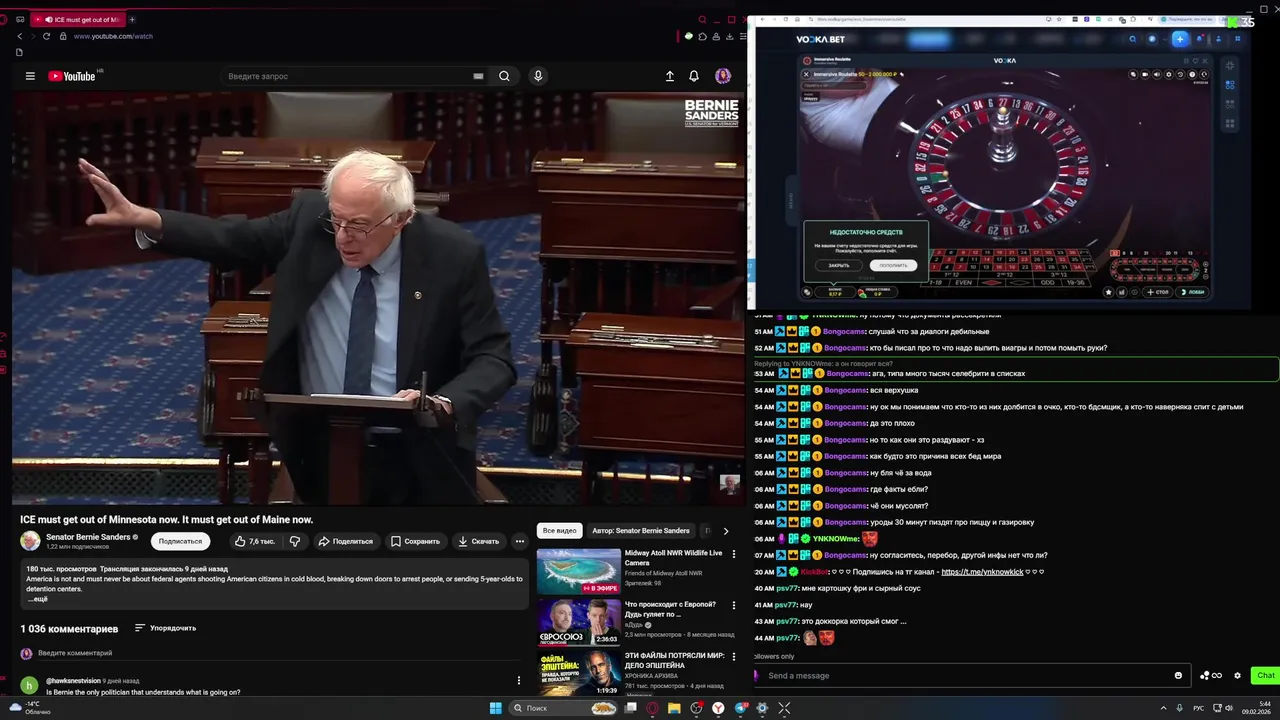Click Поделиться share button
This screenshot has width=1280, height=720.
345,541
